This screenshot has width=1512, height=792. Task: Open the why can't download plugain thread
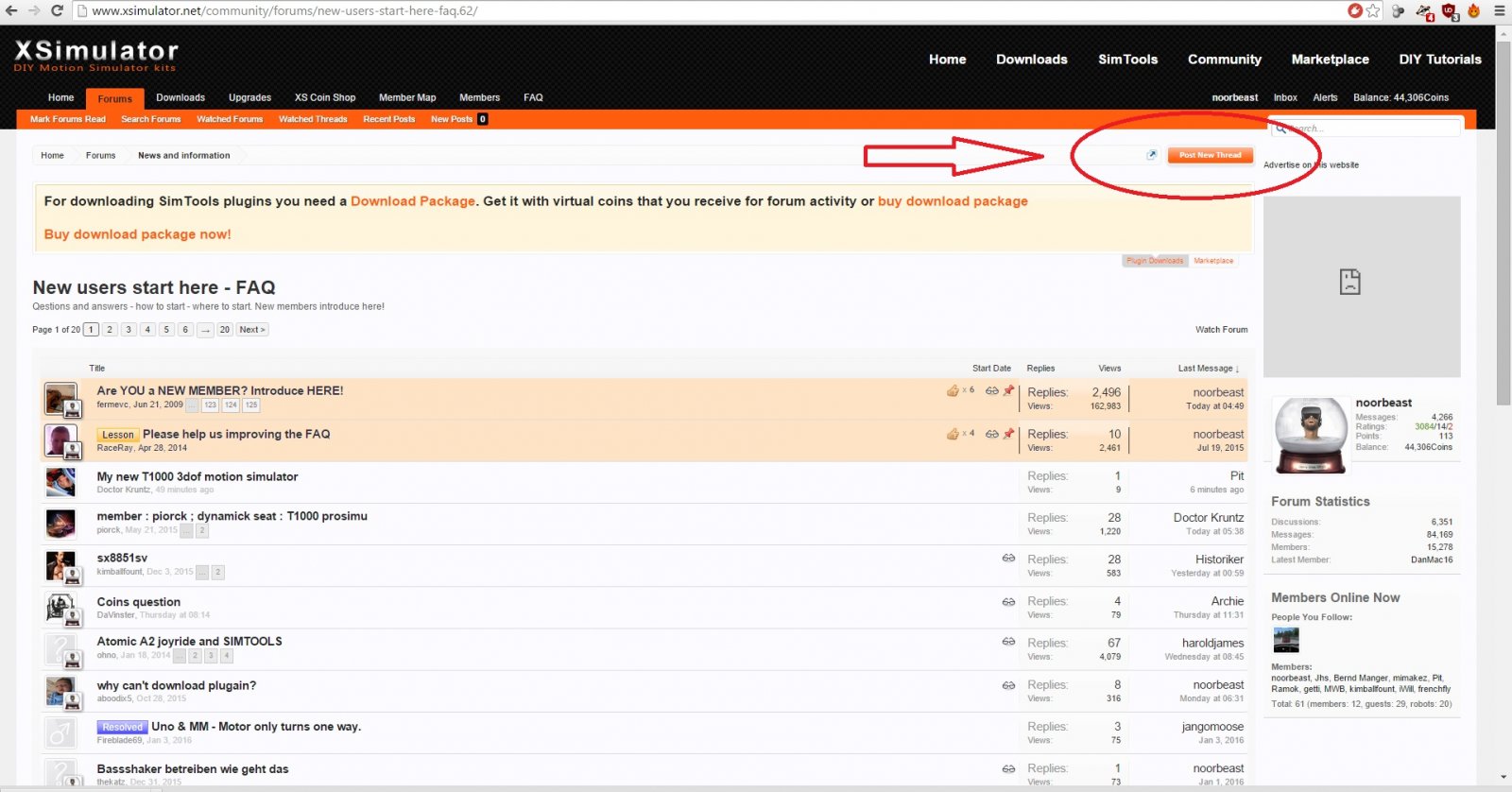[177, 686]
